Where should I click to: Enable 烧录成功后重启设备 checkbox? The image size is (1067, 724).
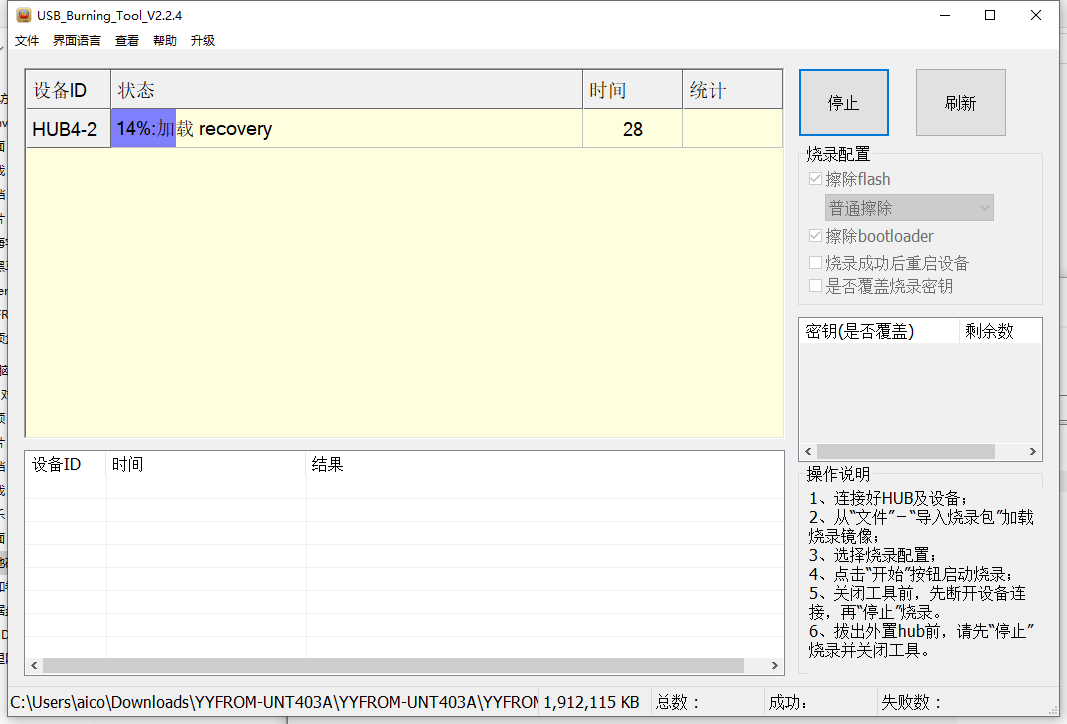tap(816, 263)
